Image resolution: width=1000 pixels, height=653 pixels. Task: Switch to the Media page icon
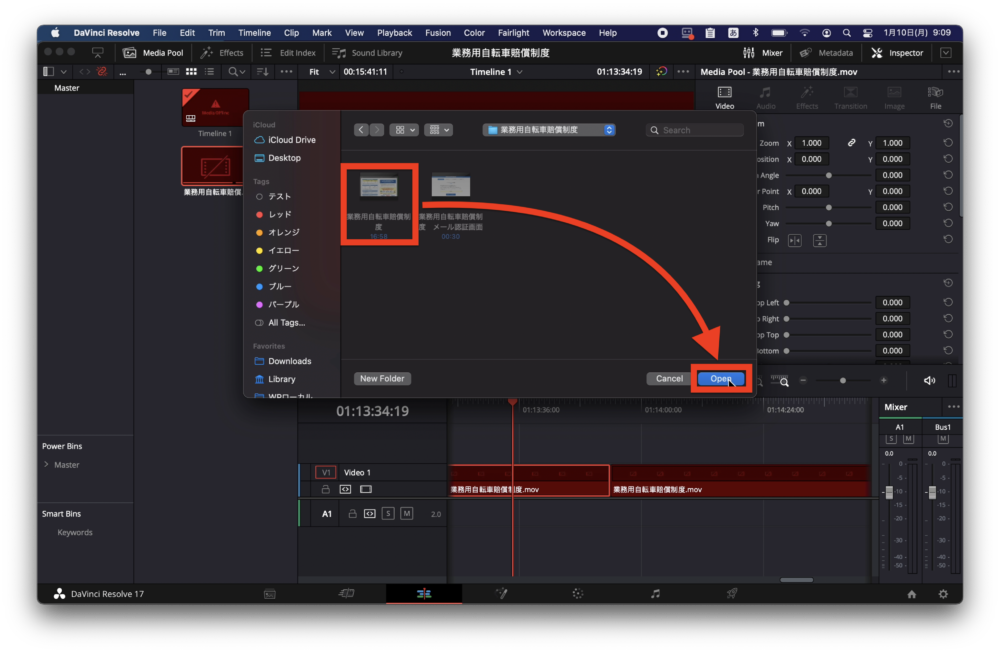[x=270, y=594]
